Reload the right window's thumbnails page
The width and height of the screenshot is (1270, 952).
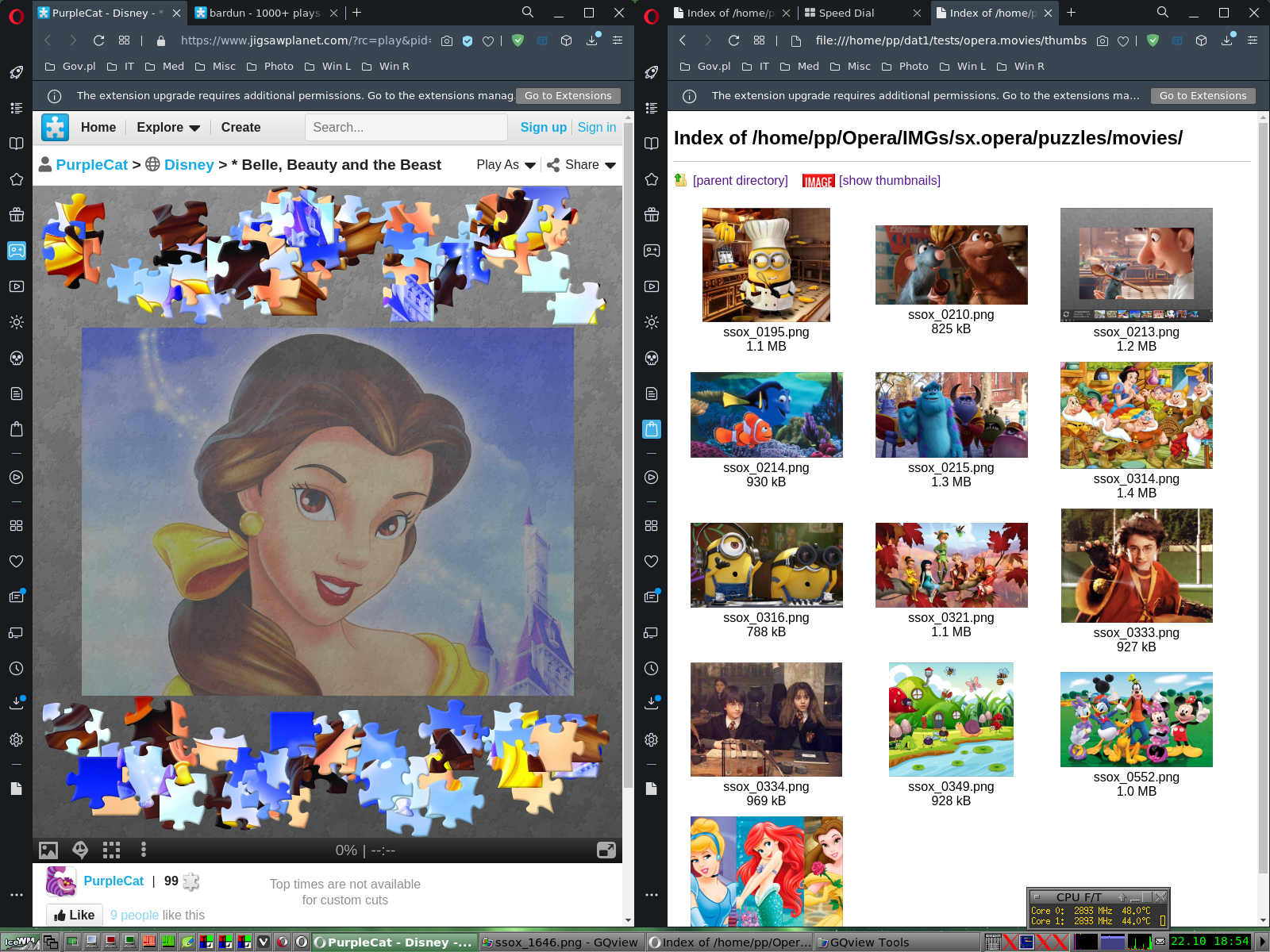pos(733,40)
